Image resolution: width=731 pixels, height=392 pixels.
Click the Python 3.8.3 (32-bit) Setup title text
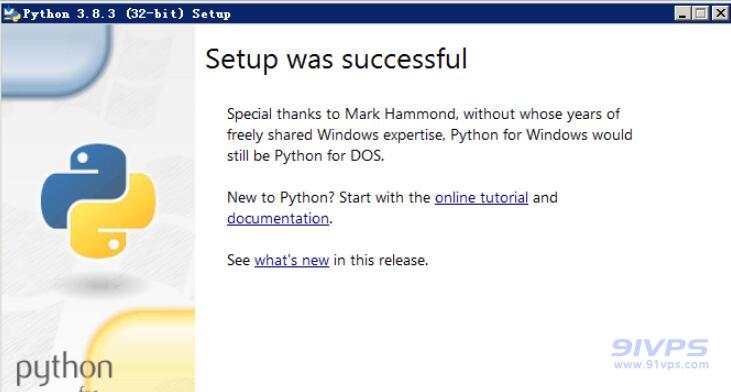pyautogui.click(x=127, y=14)
